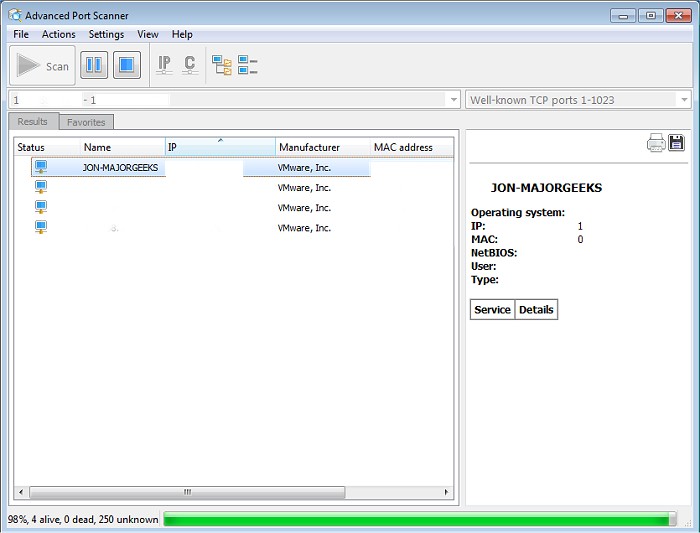Click VMware, Inc. in JON-MAJORGEEKS row
The height and width of the screenshot is (533, 700).
[304, 168]
